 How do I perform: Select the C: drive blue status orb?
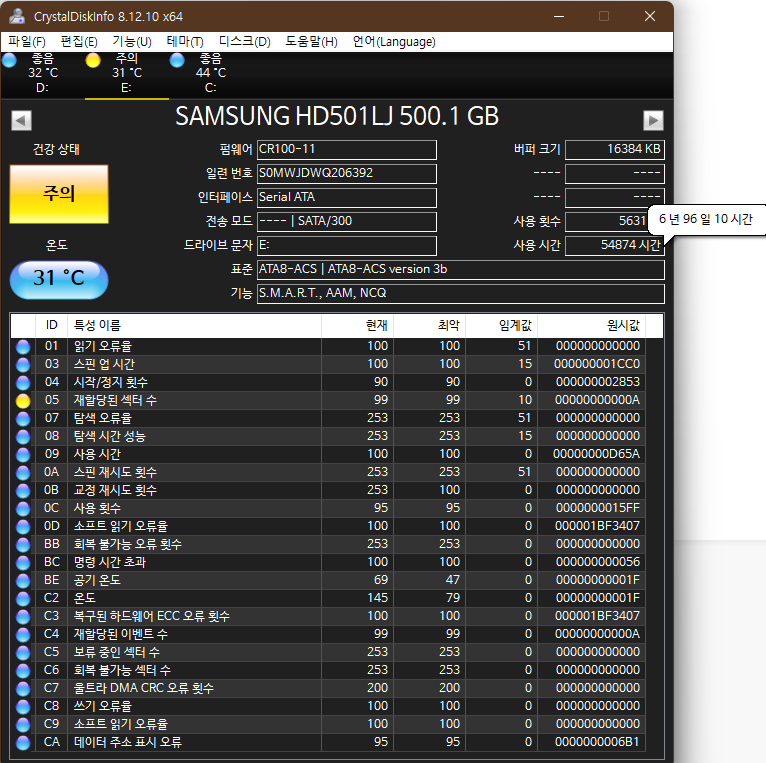(177, 61)
